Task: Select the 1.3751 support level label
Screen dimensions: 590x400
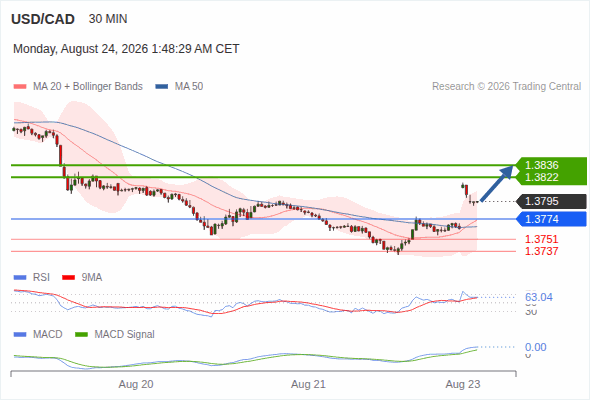Action: click(x=541, y=239)
